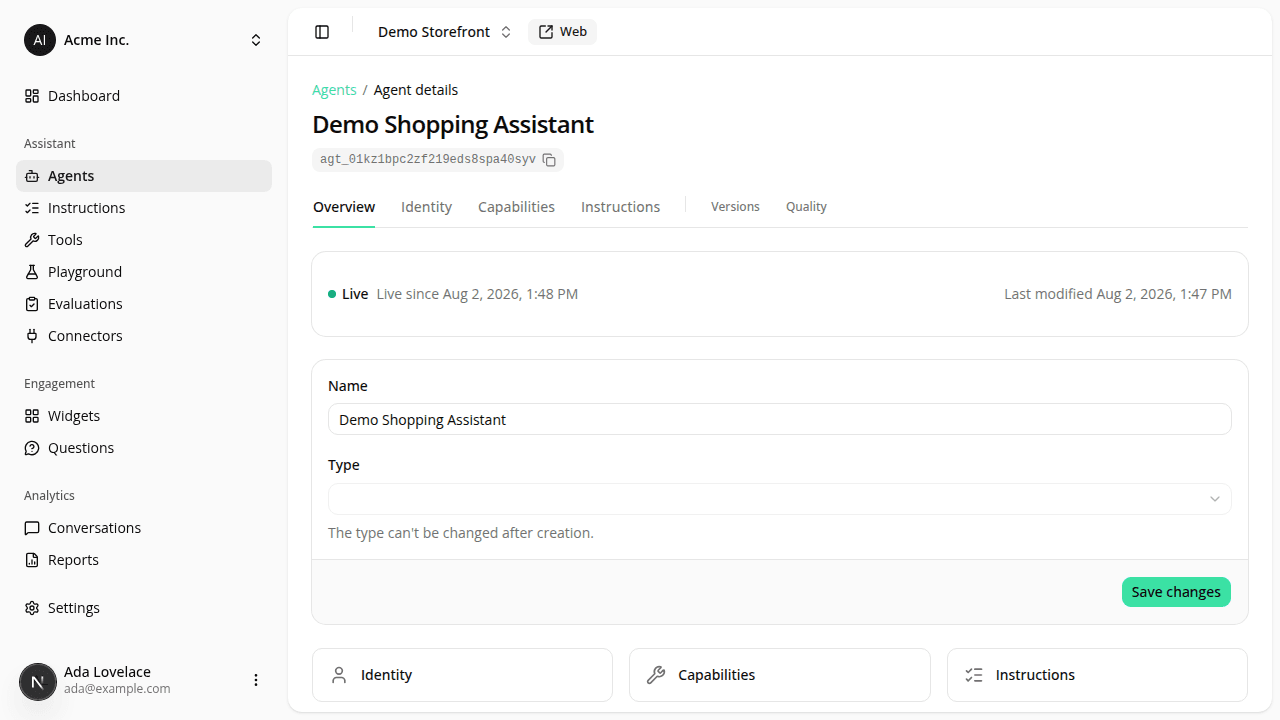Click the Connectors plug icon

click(32, 336)
